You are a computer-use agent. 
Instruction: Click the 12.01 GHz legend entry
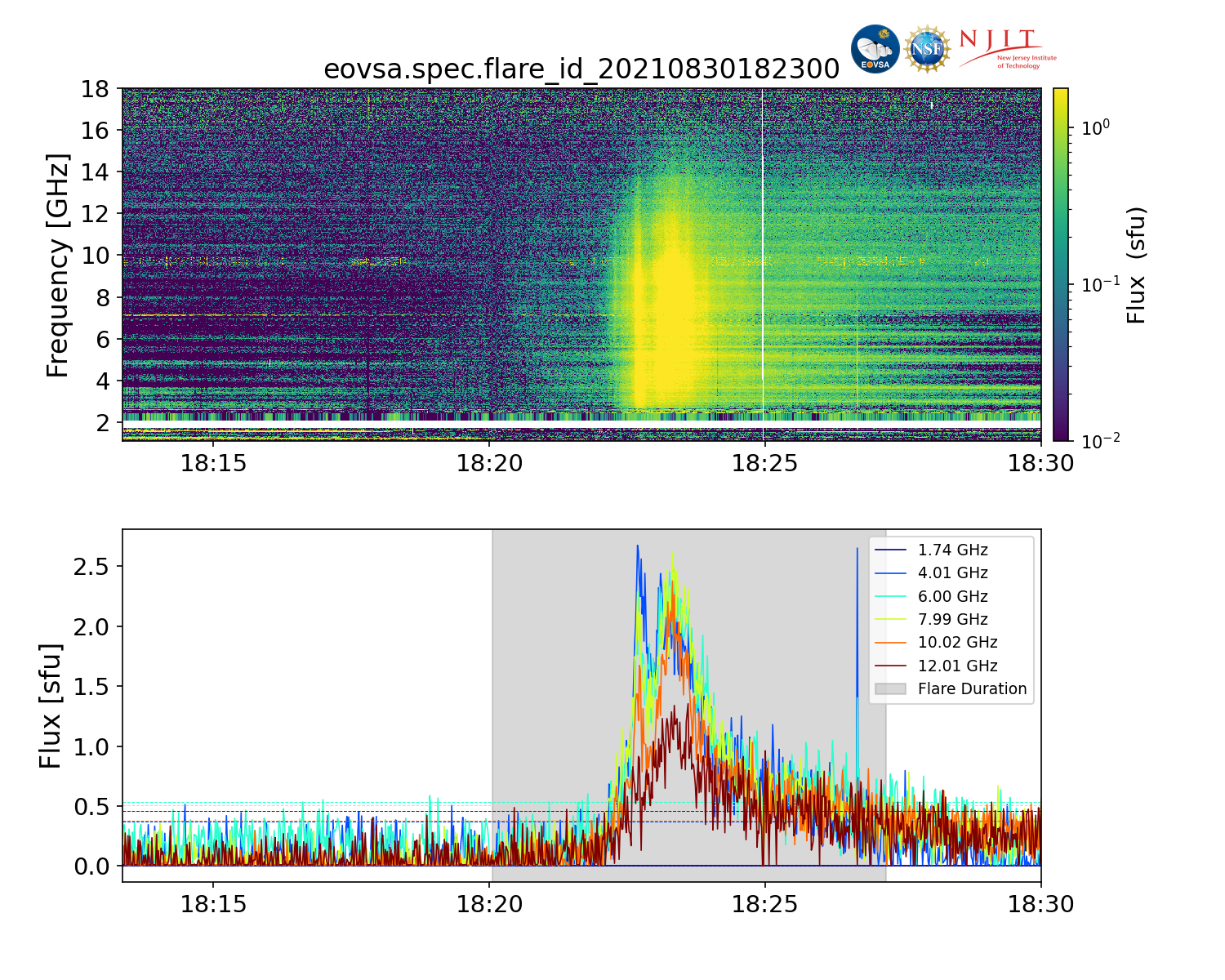pos(957,666)
